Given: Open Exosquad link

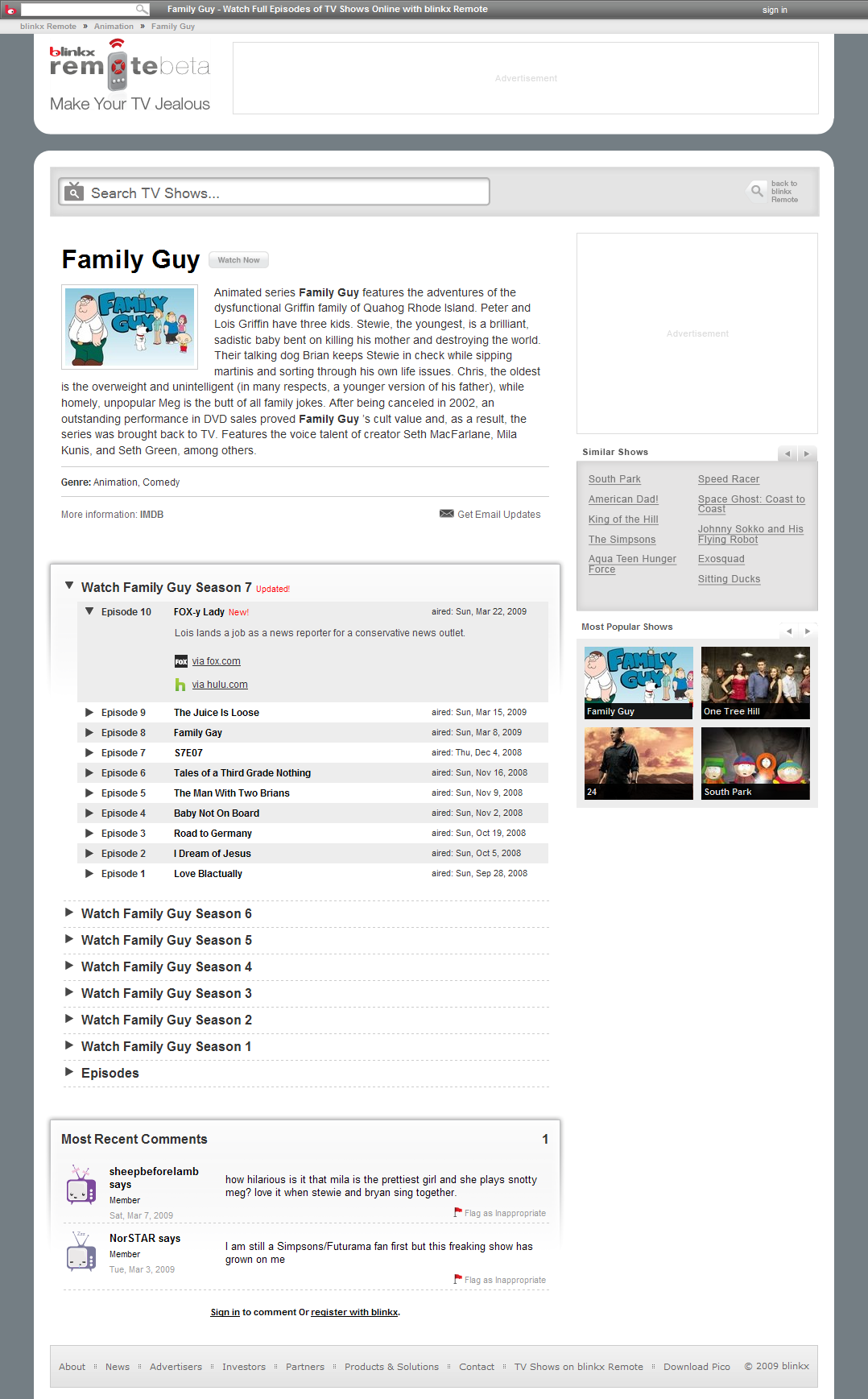Looking at the screenshot, I should tap(721, 559).
